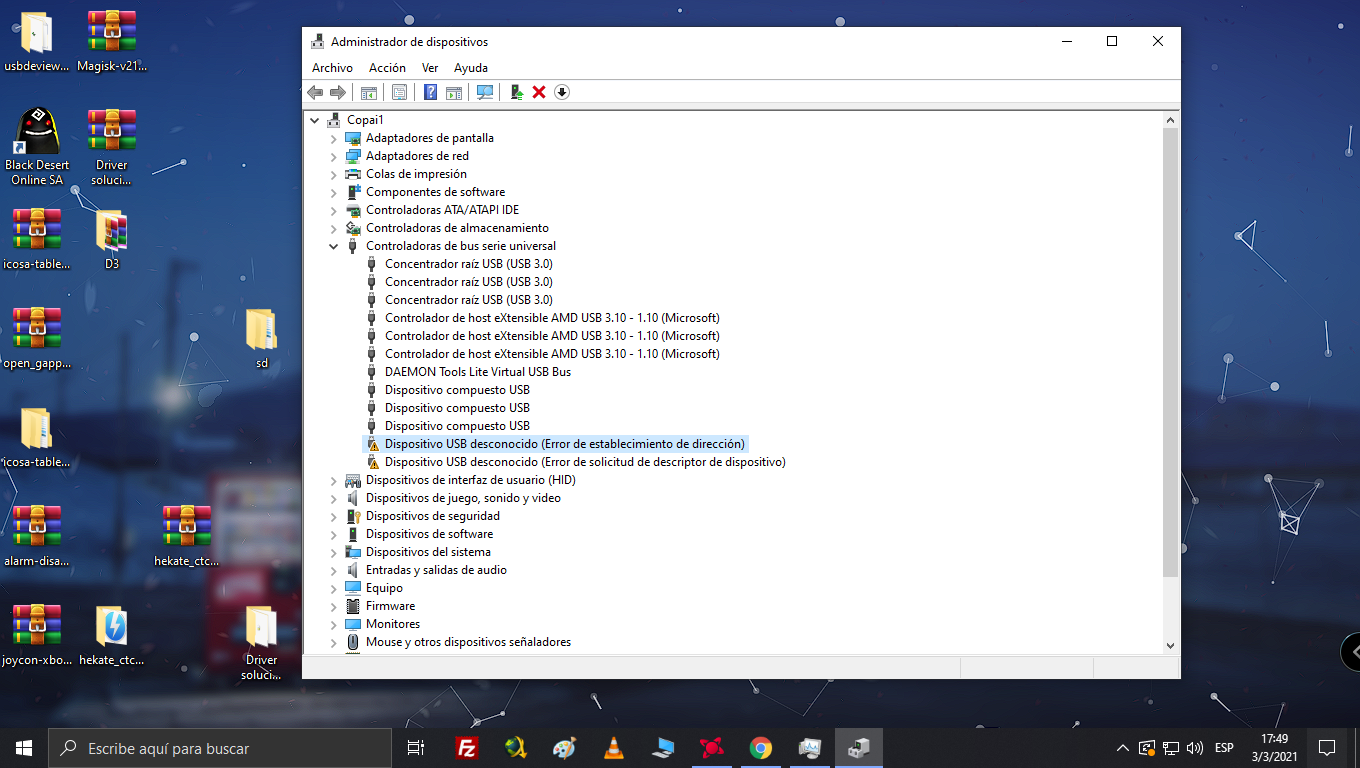The height and width of the screenshot is (768, 1360).
Task: Click warning icon of descriptor de dispositivo error device
Action: 372,462
